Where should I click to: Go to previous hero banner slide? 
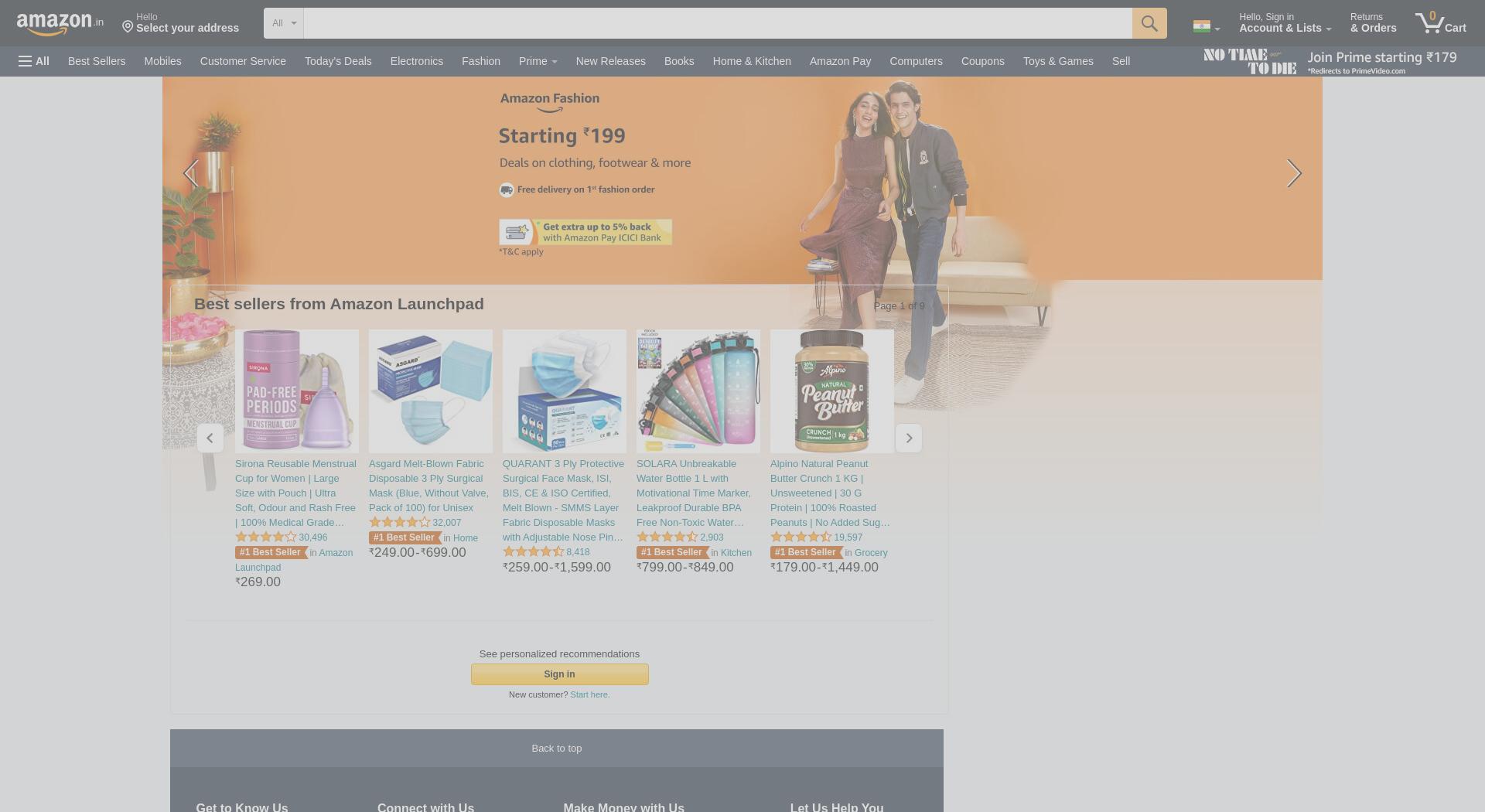pos(190,173)
